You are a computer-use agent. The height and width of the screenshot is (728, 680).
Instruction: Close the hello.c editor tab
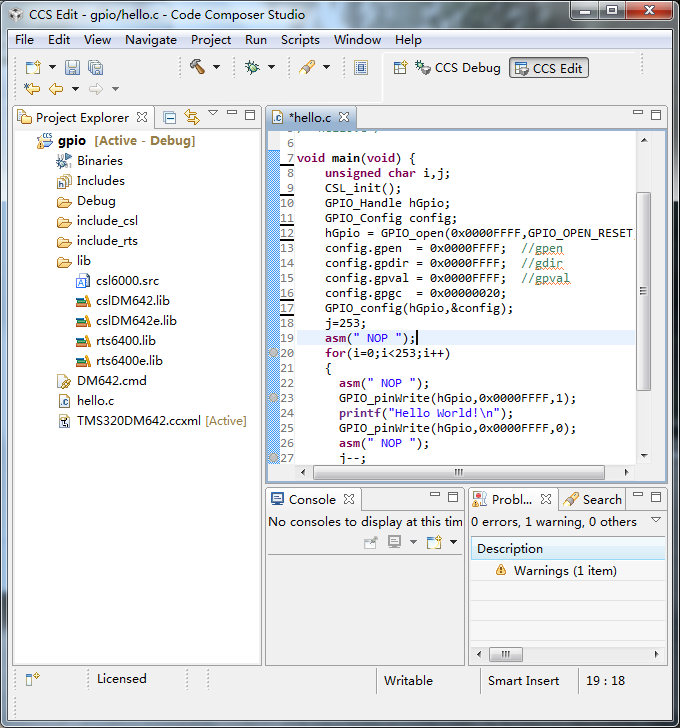pyautogui.click(x=343, y=118)
